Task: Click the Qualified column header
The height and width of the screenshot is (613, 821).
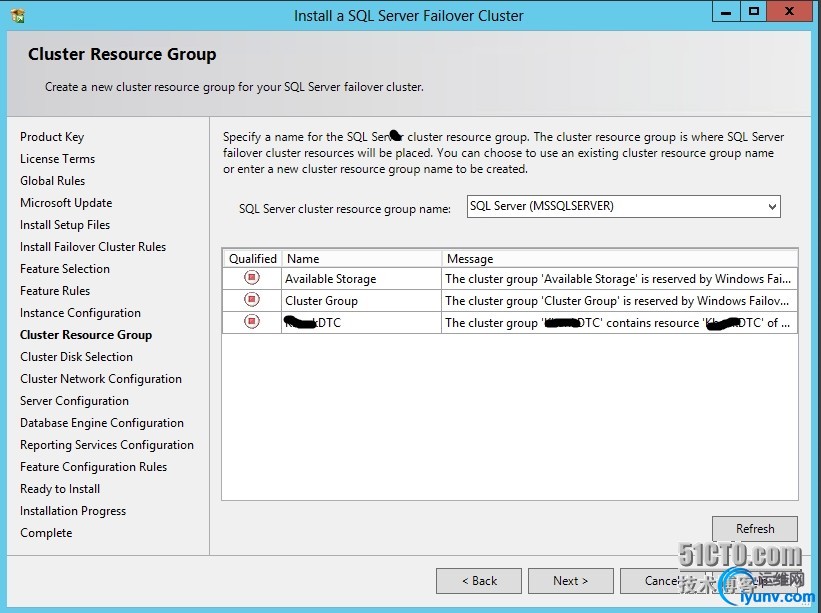Action: click(253, 259)
